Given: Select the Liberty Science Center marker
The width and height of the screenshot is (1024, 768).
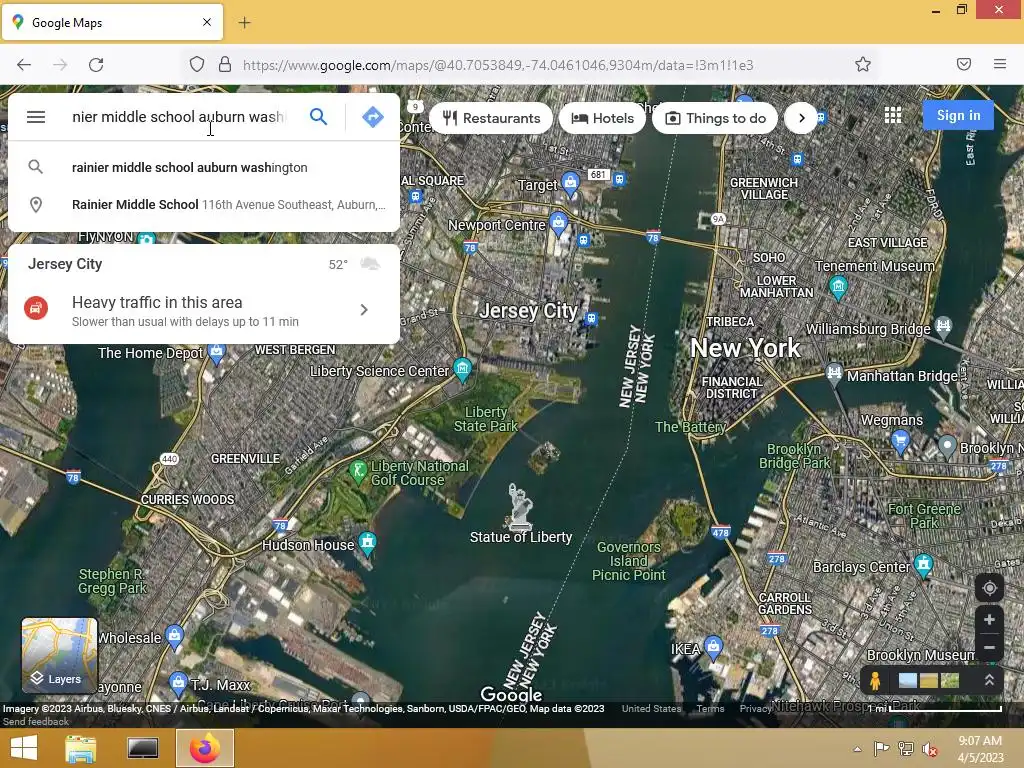Looking at the screenshot, I should [462, 369].
